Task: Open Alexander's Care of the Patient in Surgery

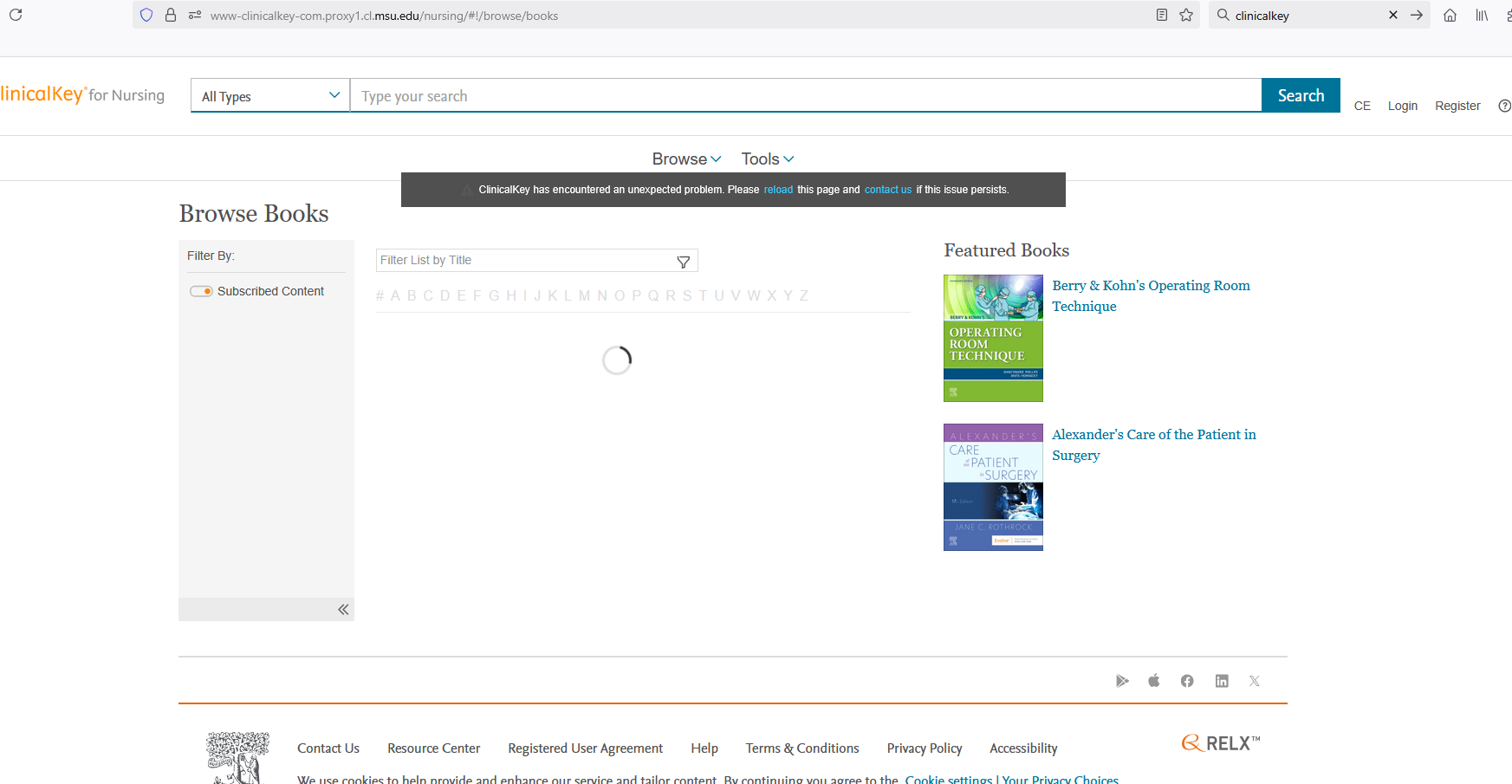Action: (x=1154, y=444)
